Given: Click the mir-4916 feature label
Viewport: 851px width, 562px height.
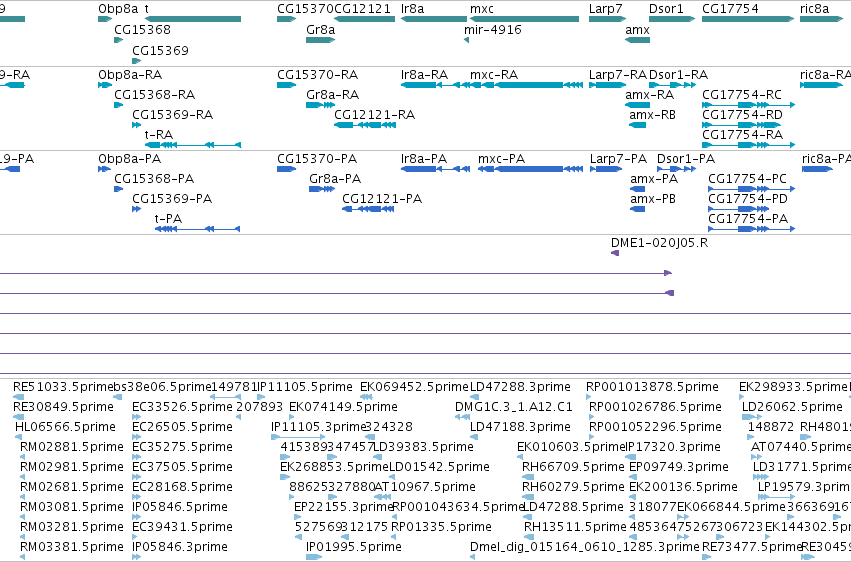Looking at the screenshot, I should coord(493,30).
